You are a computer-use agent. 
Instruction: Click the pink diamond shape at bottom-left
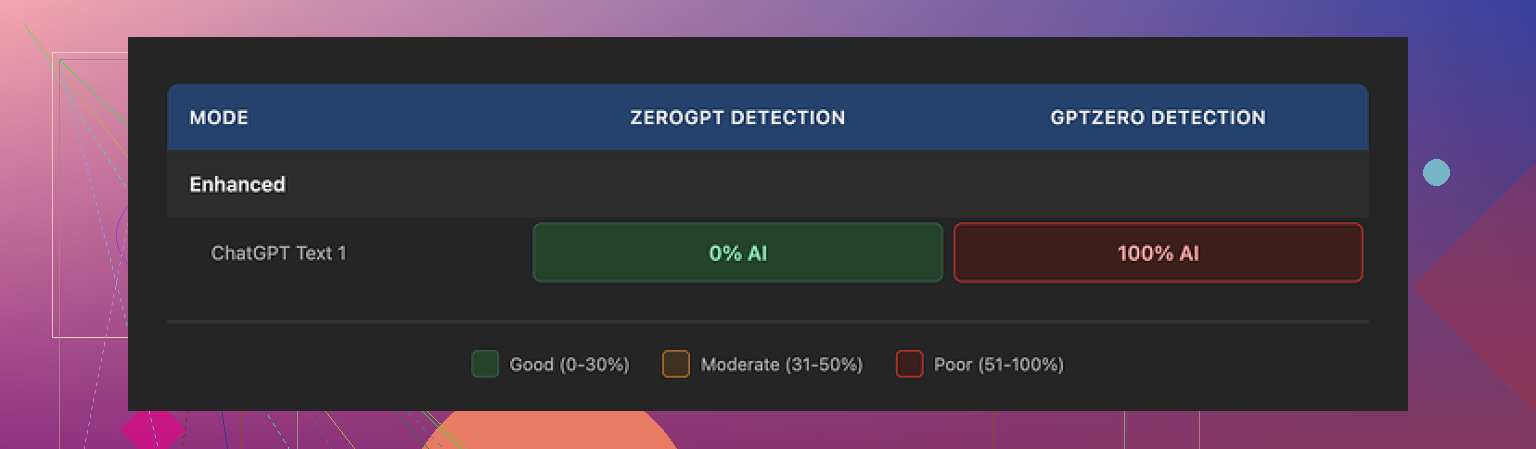point(153,430)
